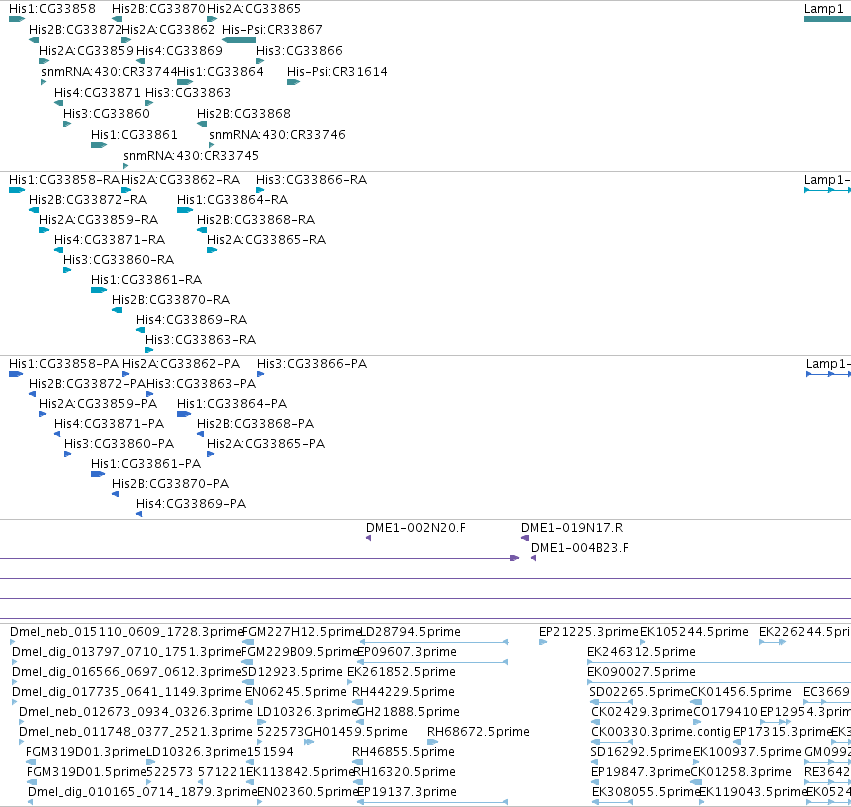Select the DME1-002N20.F BAC end label
This screenshot has width=851, height=807.
coord(416,528)
